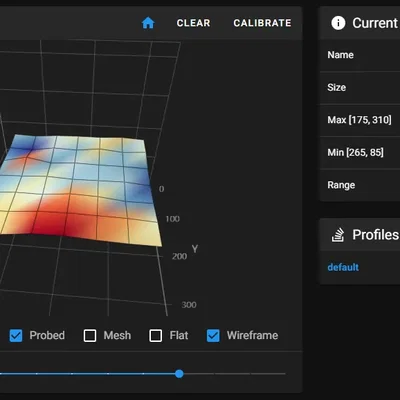Click the Range row
The width and height of the screenshot is (400, 400).
[360, 185]
